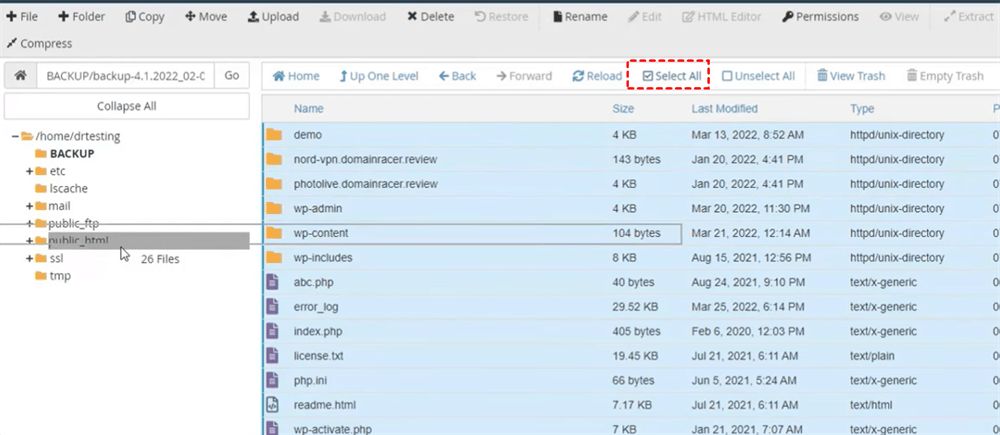Click Up One Level
The image size is (1000, 435).
point(378,76)
